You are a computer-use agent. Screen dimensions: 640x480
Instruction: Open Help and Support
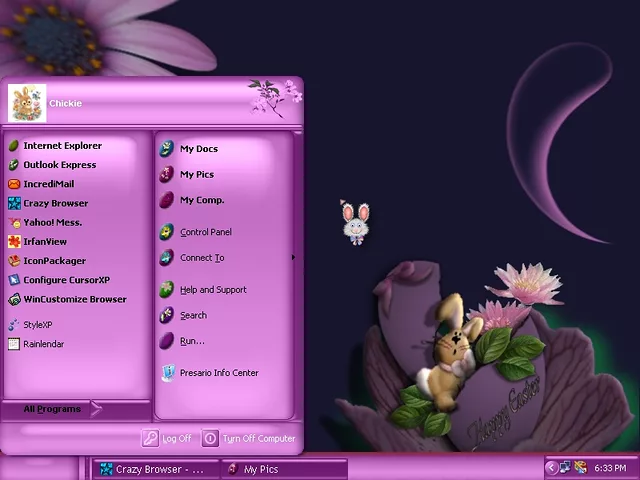point(212,290)
